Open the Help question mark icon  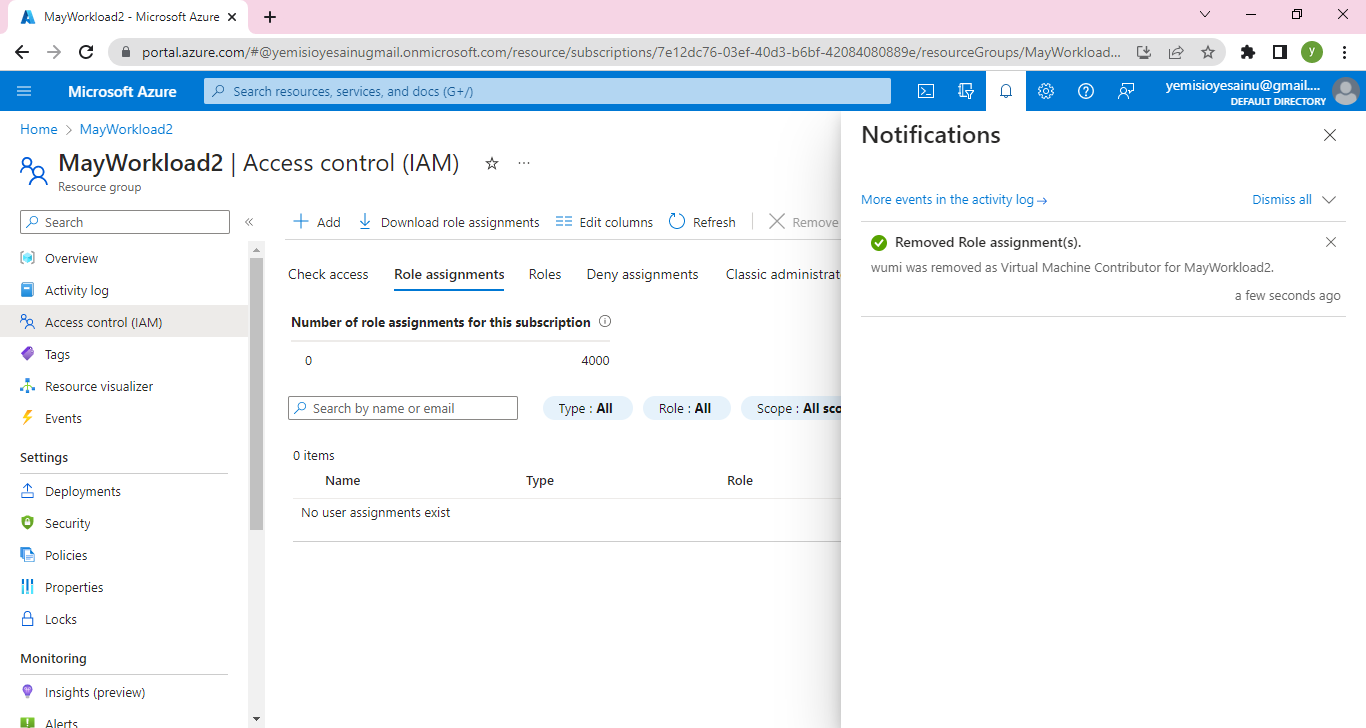click(1086, 91)
